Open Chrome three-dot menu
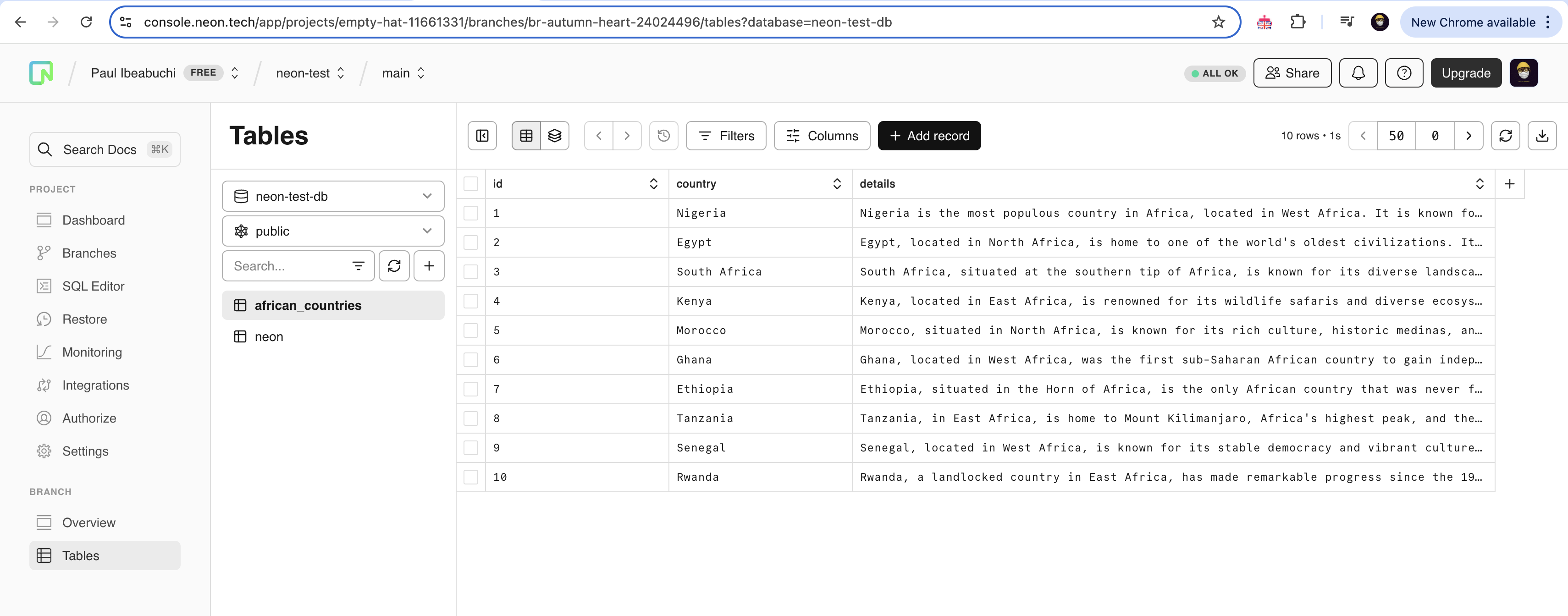 coord(1547,22)
